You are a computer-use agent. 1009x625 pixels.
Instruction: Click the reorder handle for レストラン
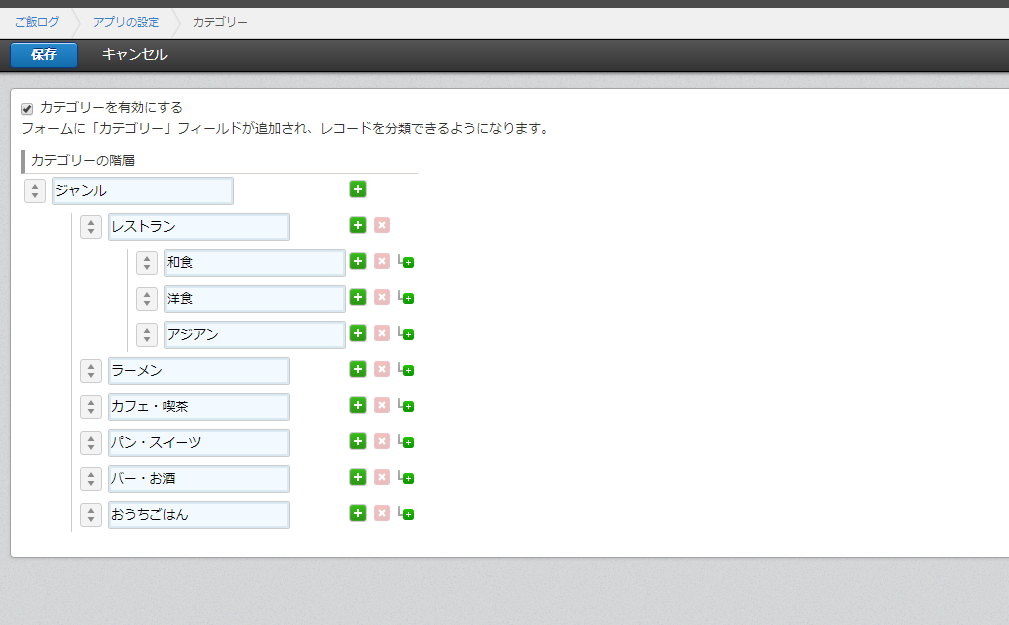pos(91,227)
